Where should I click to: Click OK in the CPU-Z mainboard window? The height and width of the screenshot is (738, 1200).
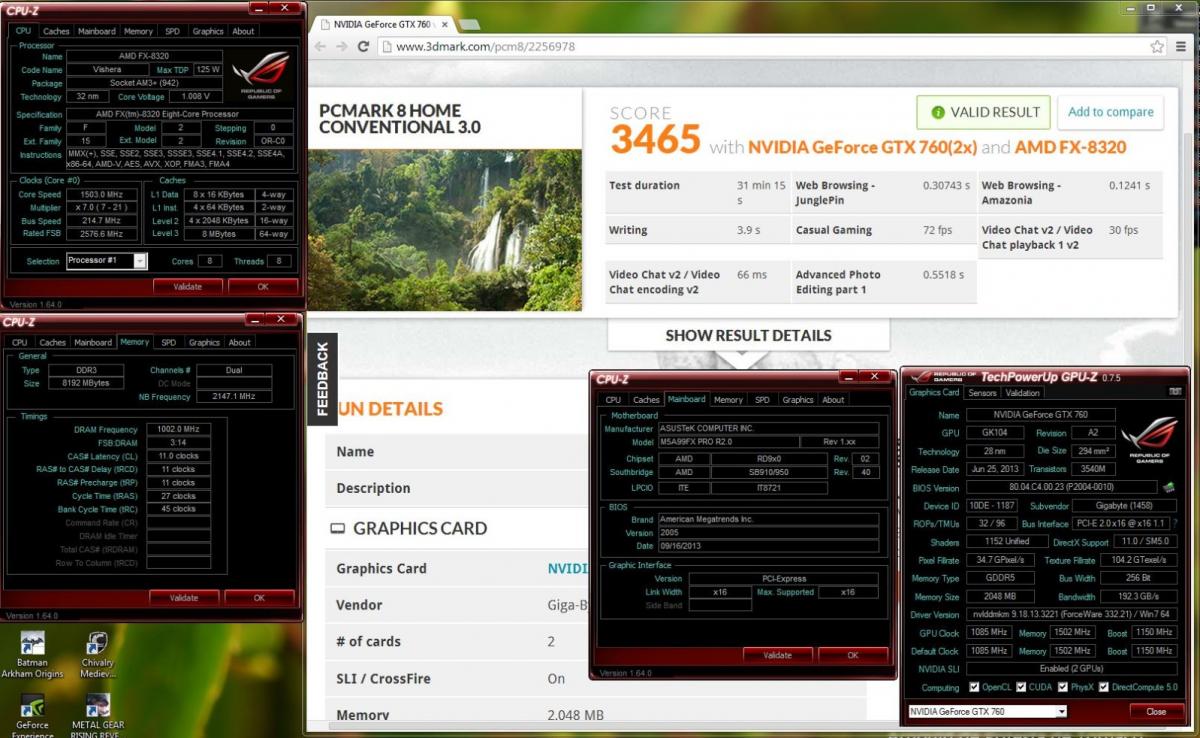(853, 655)
